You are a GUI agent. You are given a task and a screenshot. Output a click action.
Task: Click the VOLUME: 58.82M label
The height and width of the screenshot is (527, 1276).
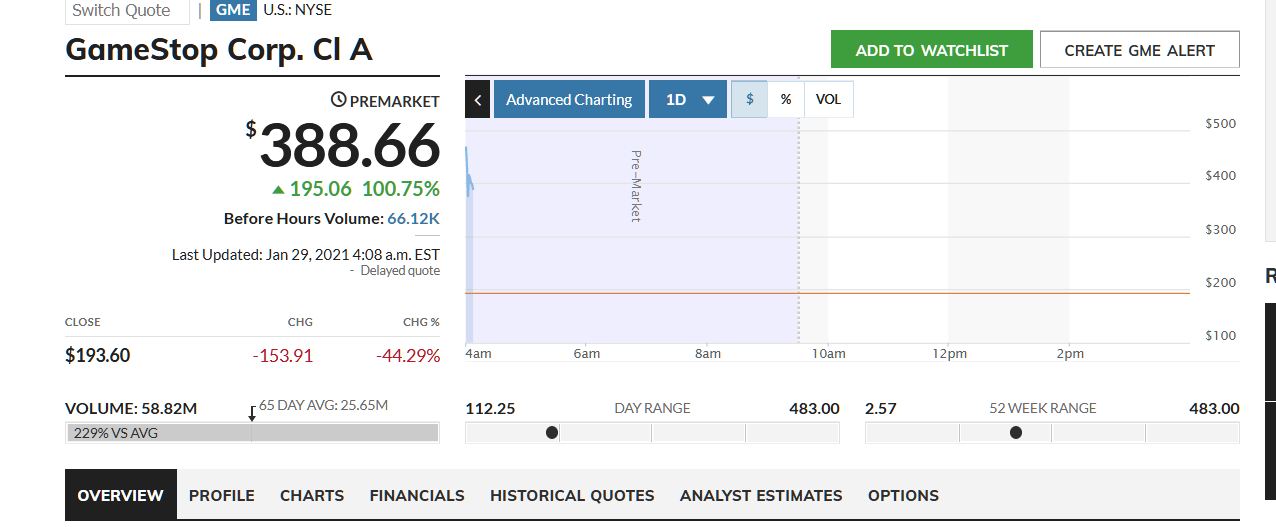[131, 408]
